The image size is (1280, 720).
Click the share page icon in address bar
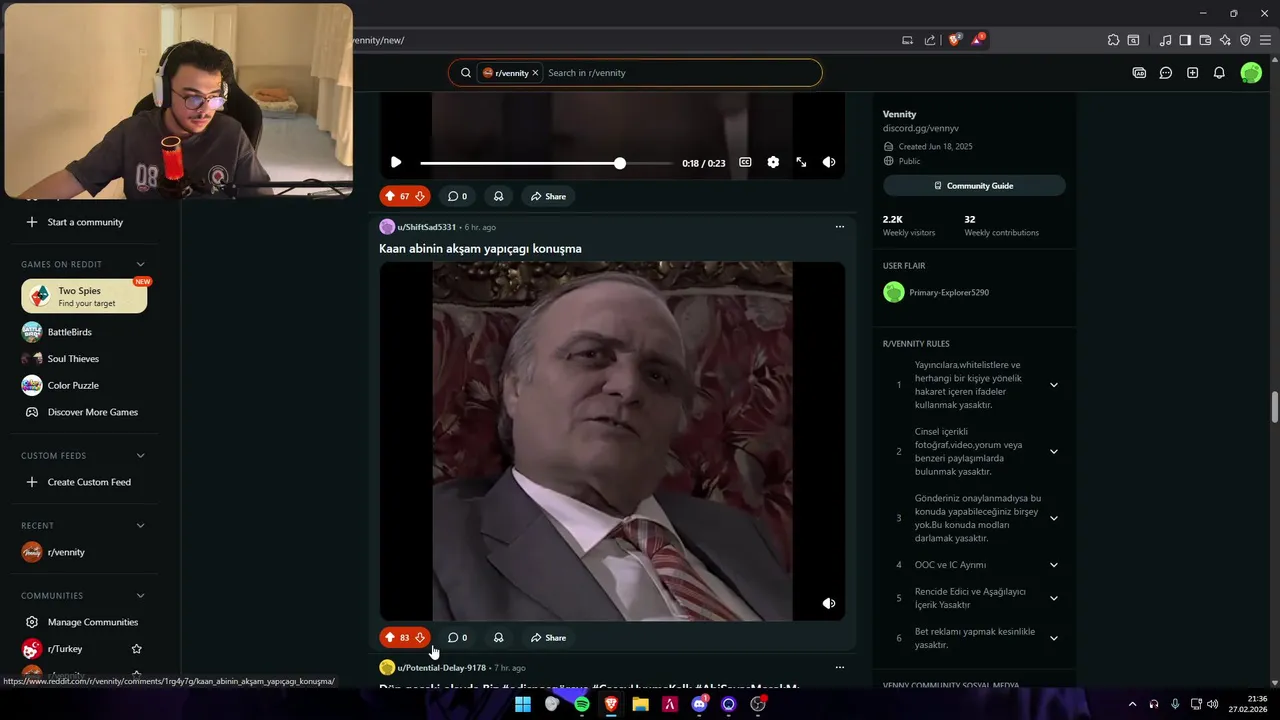(930, 40)
